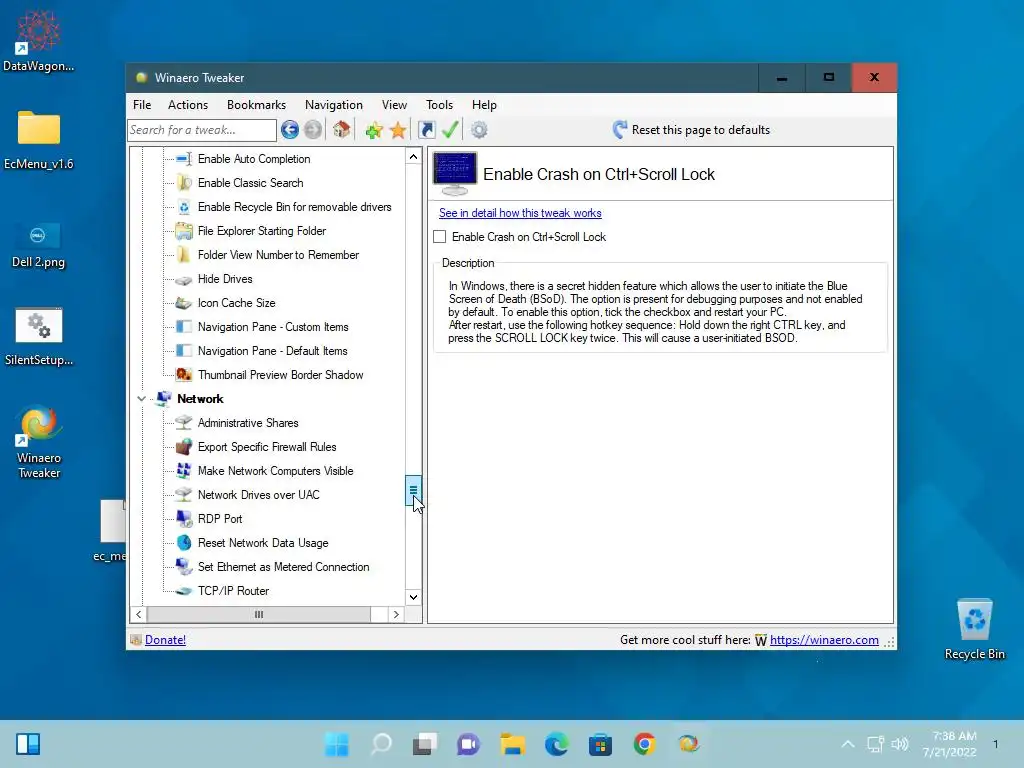Select Enable Classic Search tweak
1024x768 pixels.
pyautogui.click(x=251, y=183)
